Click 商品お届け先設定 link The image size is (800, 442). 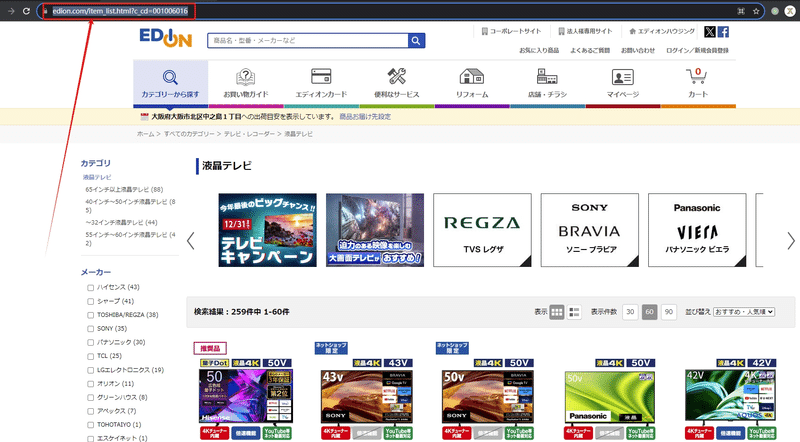[365, 116]
